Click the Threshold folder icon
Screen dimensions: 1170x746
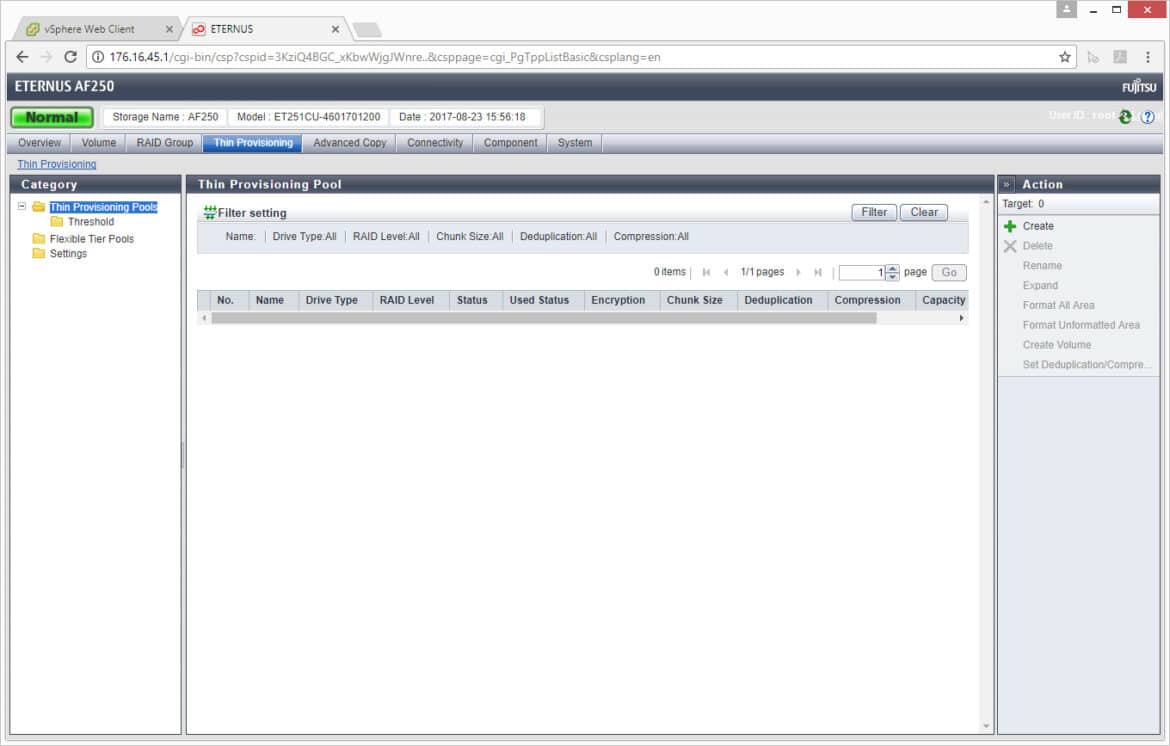57,222
